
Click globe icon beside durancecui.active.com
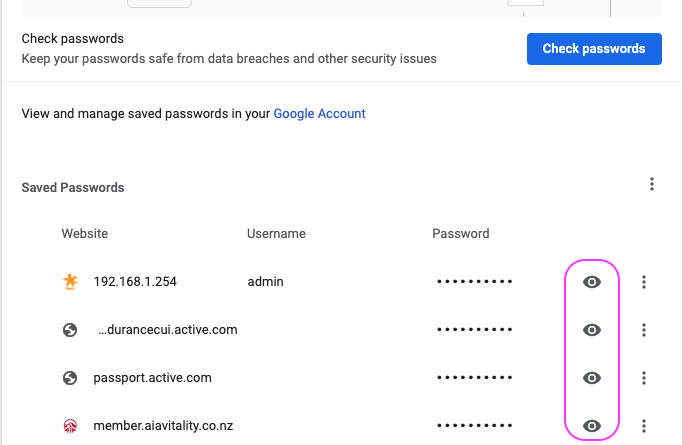tap(70, 330)
